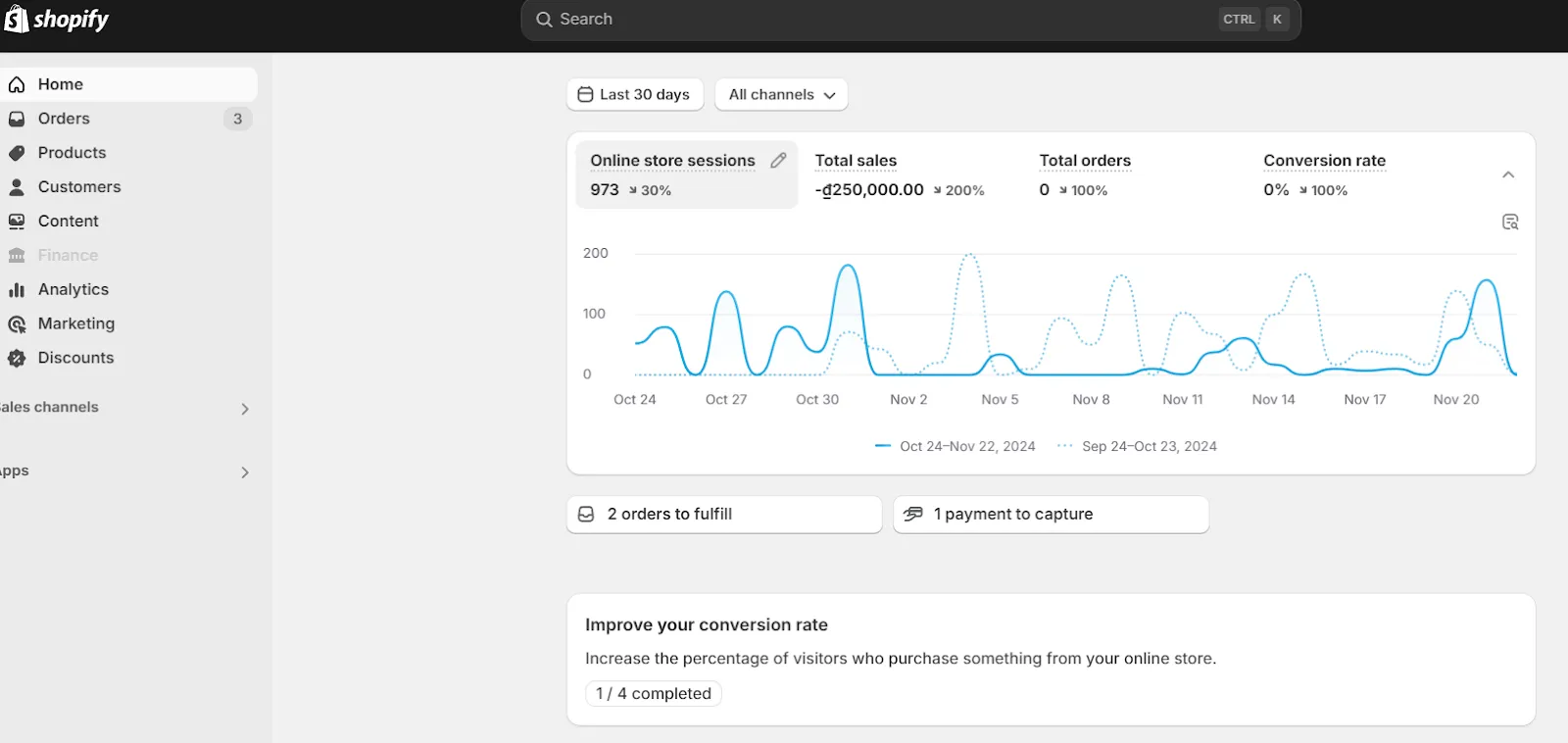Click the Home house icon
Screen dimensions: 1568x743
pyautogui.click(x=17, y=84)
